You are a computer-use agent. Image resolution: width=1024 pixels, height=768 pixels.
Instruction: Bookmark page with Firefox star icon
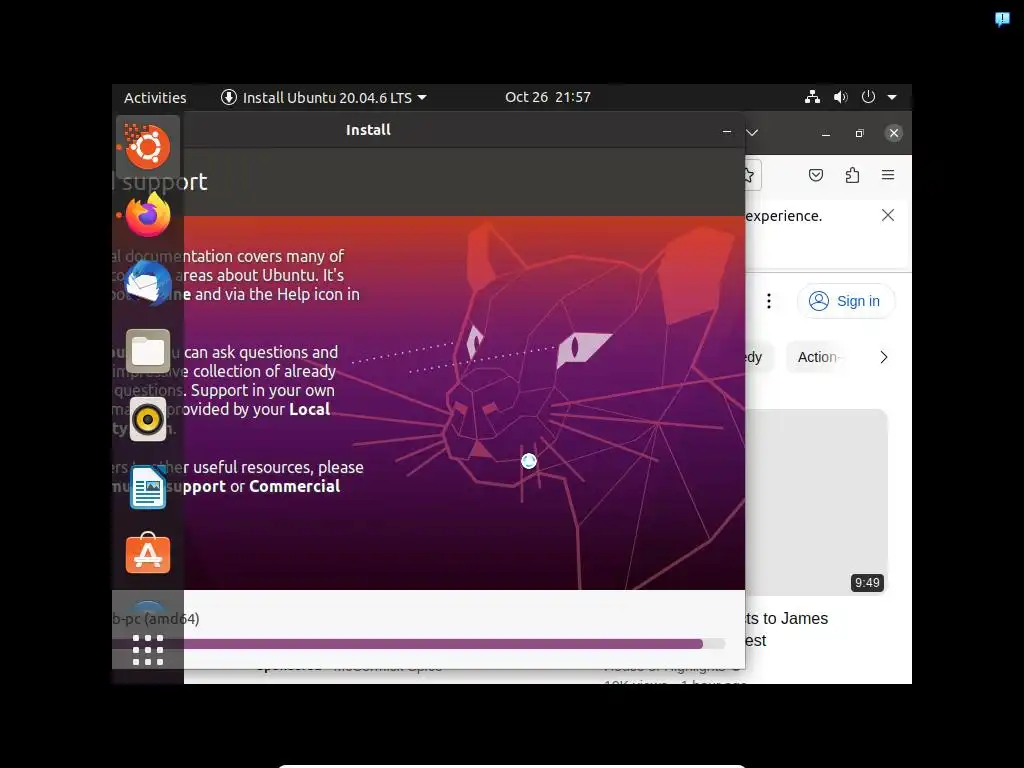750,175
